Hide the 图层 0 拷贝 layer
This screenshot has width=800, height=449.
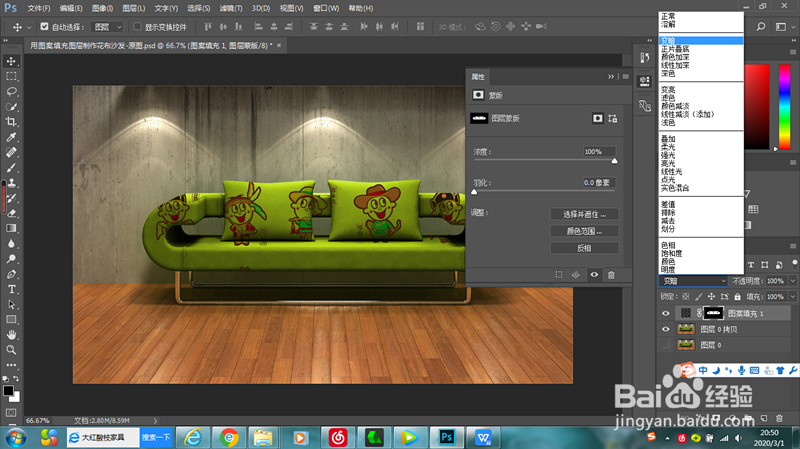coord(665,329)
